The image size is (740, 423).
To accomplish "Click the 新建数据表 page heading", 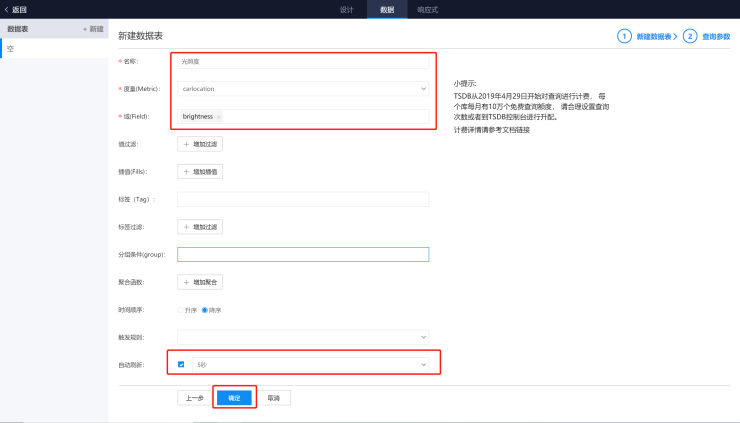I will 140,36.
